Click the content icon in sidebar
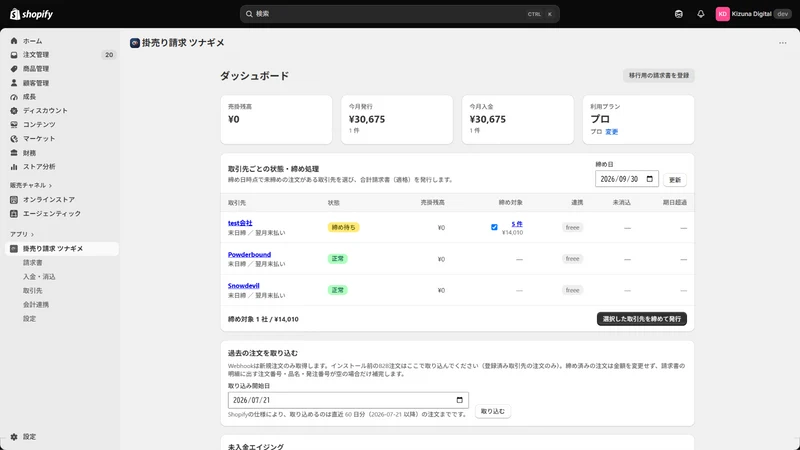This screenshot has width=800, height=450. 14,124
